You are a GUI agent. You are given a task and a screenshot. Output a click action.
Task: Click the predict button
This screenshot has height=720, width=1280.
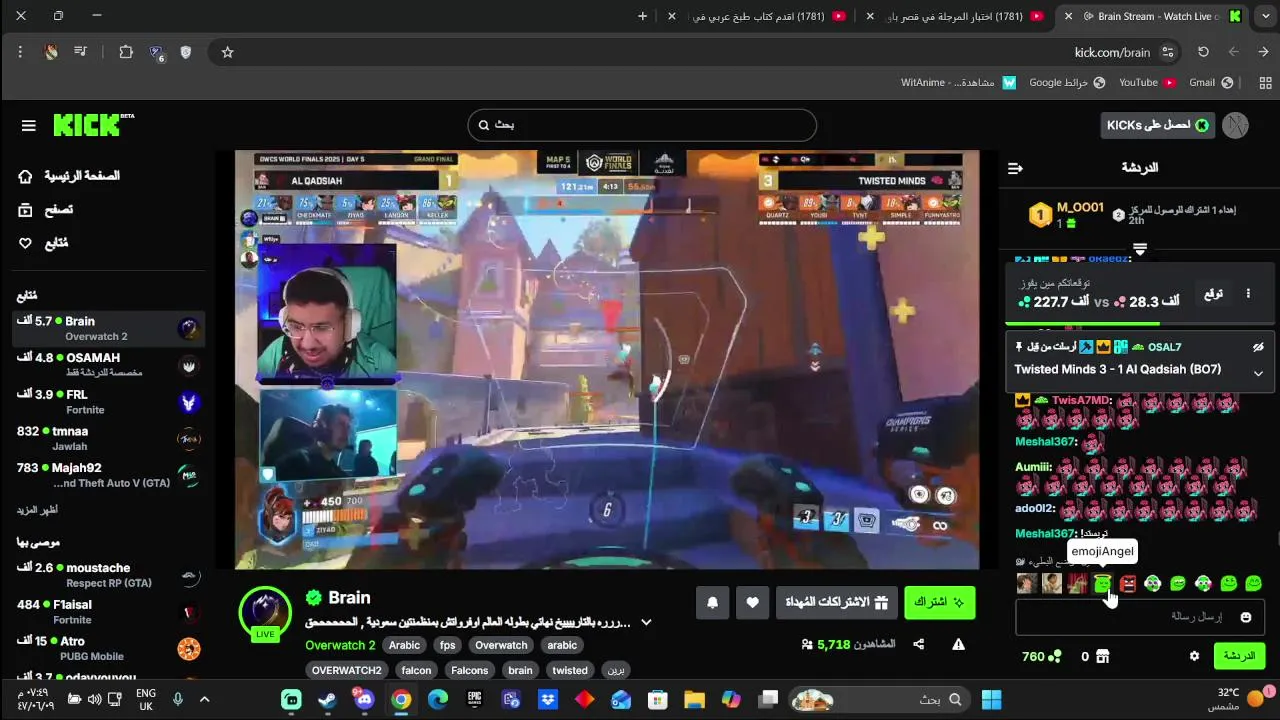coord(1213,294)
